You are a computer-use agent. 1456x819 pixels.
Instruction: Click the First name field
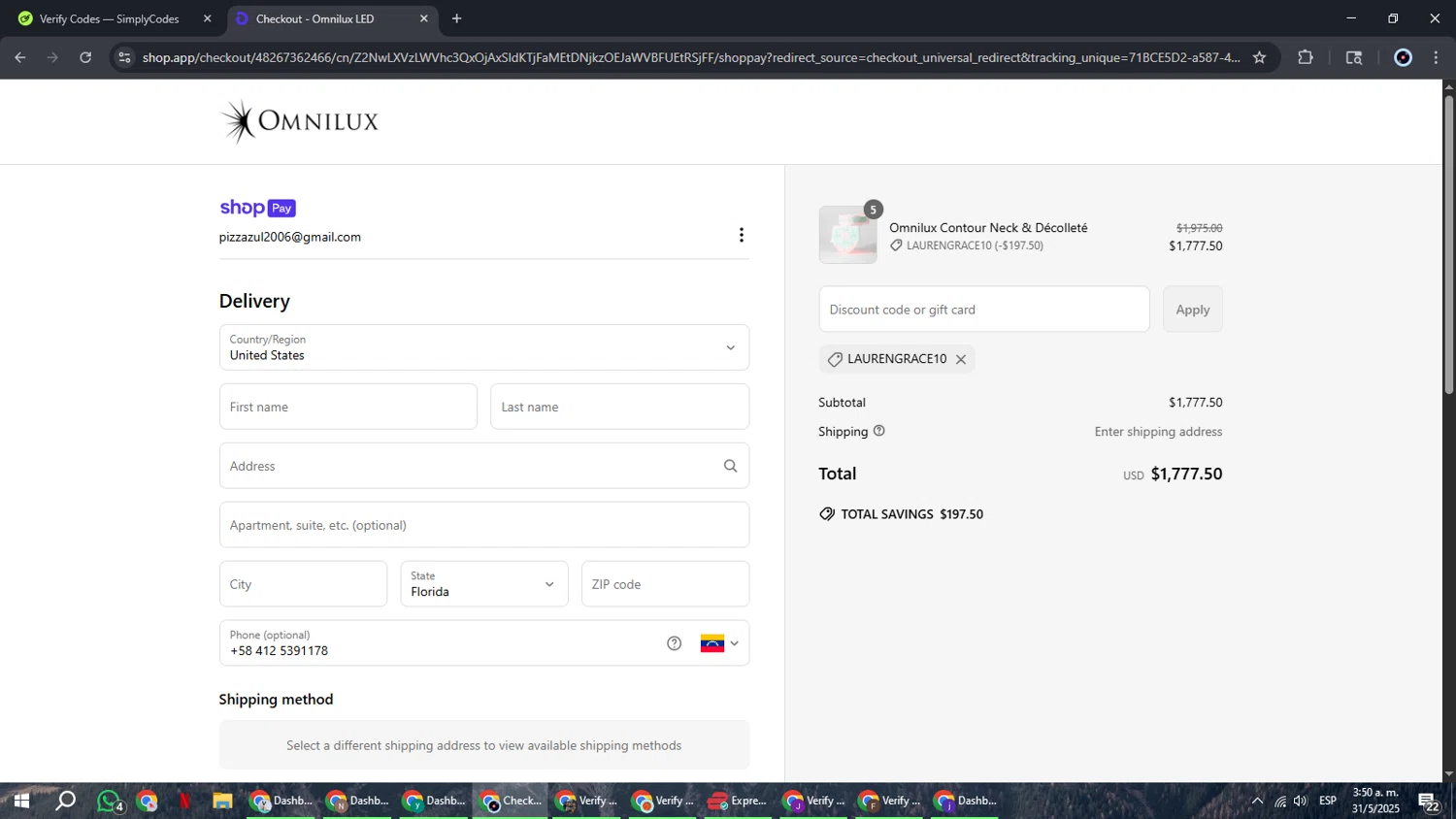coord(348,407)
